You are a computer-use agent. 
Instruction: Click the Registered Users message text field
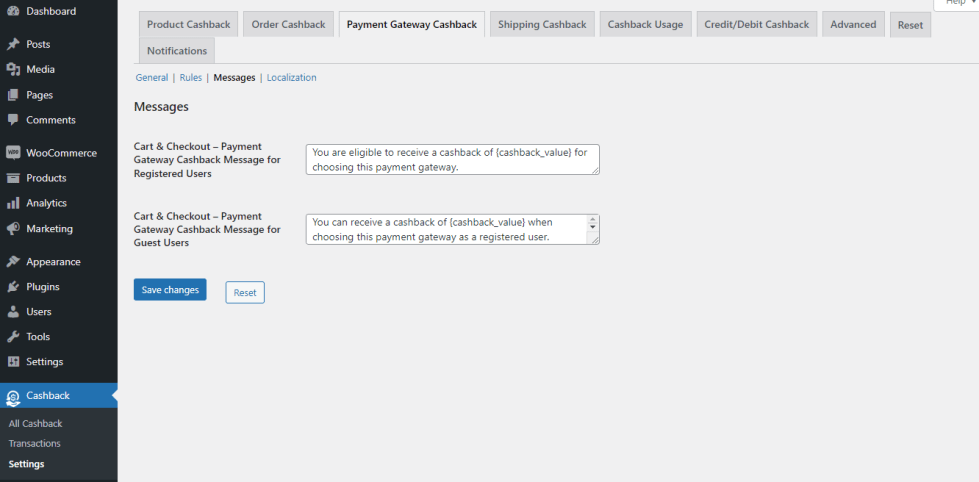point(452,160)
